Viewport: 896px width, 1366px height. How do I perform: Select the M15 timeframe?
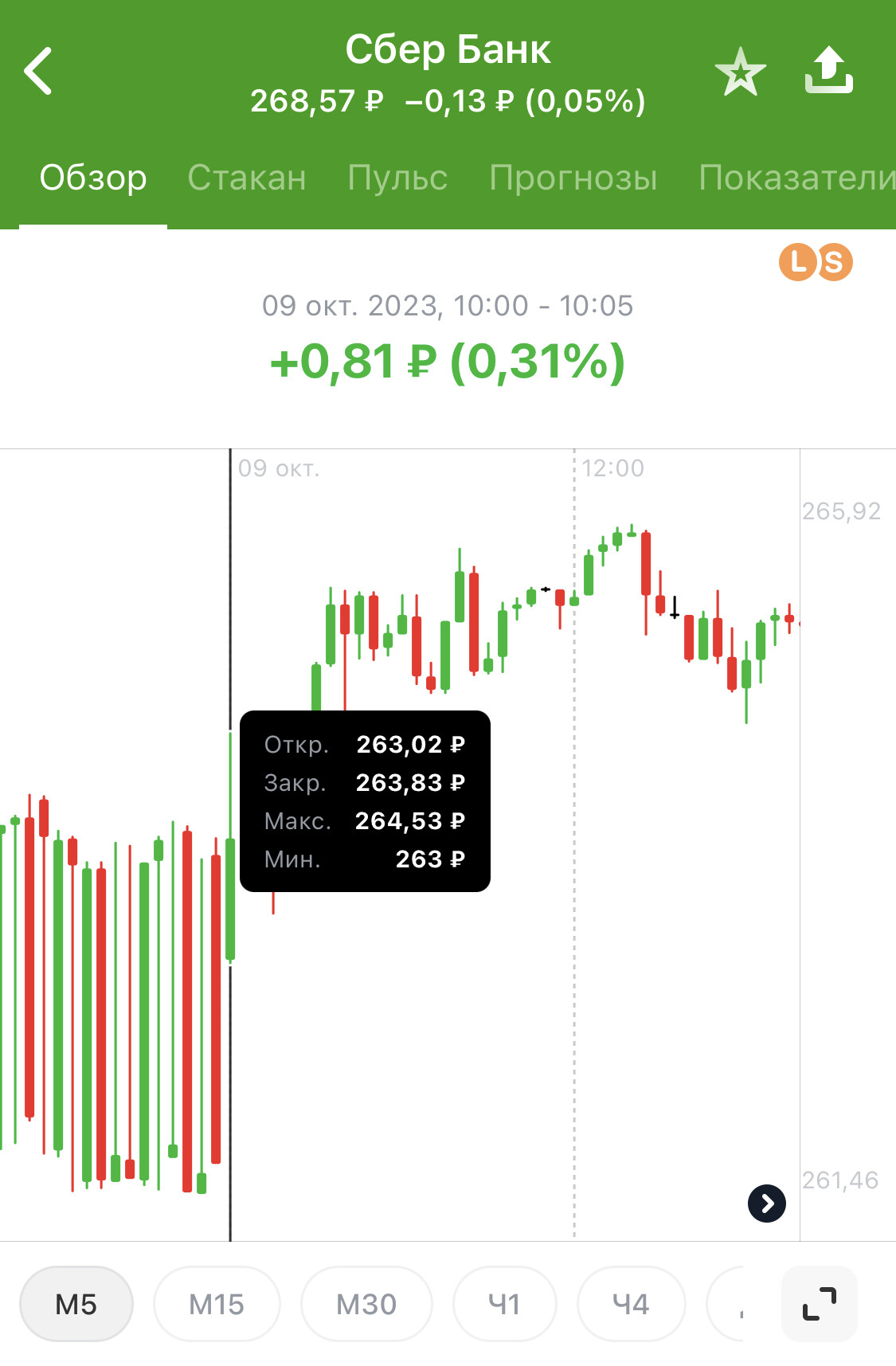(217, 1304)
